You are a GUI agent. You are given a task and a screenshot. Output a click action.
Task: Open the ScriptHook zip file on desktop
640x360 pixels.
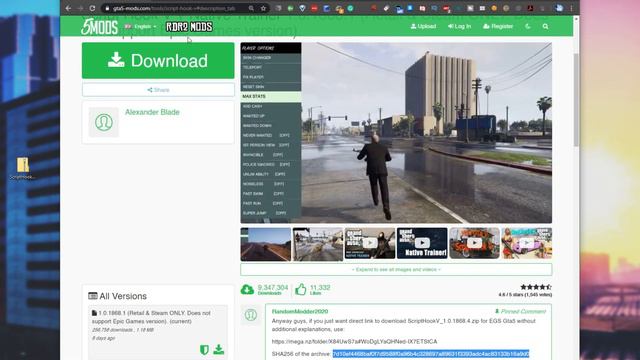23,168
